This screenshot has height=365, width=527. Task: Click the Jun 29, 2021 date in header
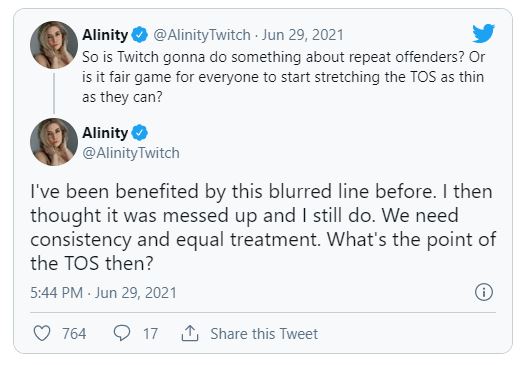303,35
